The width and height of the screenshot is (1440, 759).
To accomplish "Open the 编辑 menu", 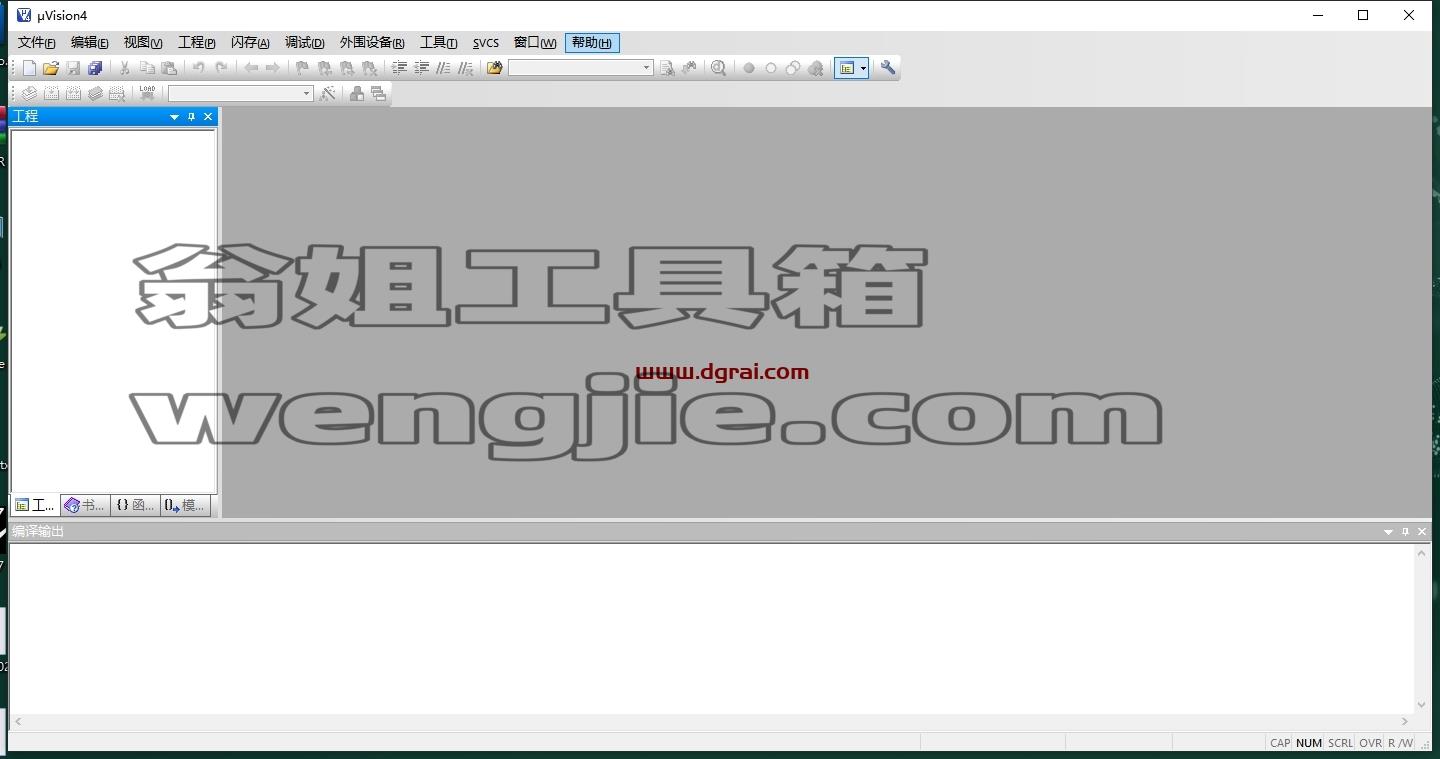I will click(x=90, y=43).
